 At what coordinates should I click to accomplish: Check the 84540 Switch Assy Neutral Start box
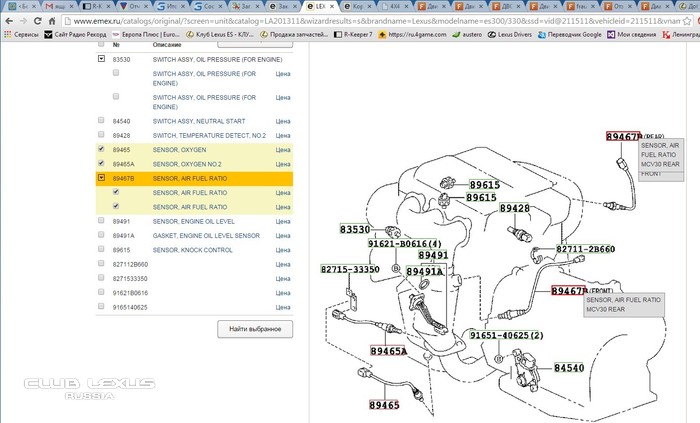tap(101, 120)
